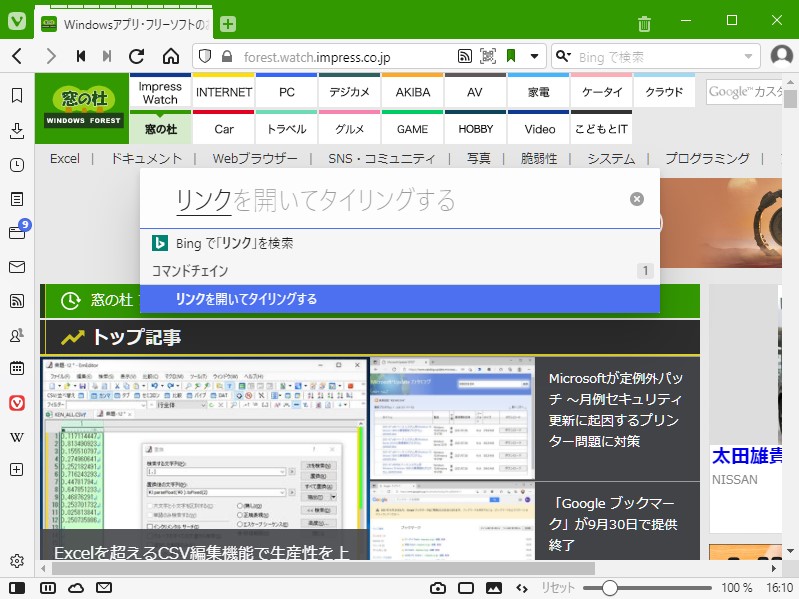The image size is (799, 599).
Task: Open Window panel with badge 9
Action: (x=18, y=232)
